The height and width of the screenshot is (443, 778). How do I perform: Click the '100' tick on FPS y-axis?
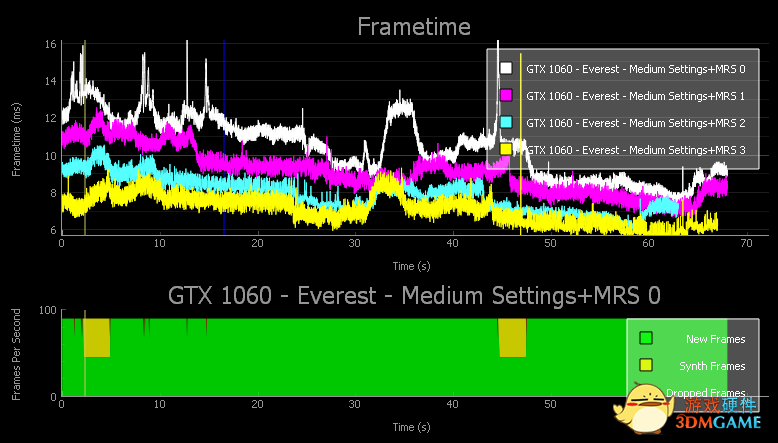pos(48,310)
